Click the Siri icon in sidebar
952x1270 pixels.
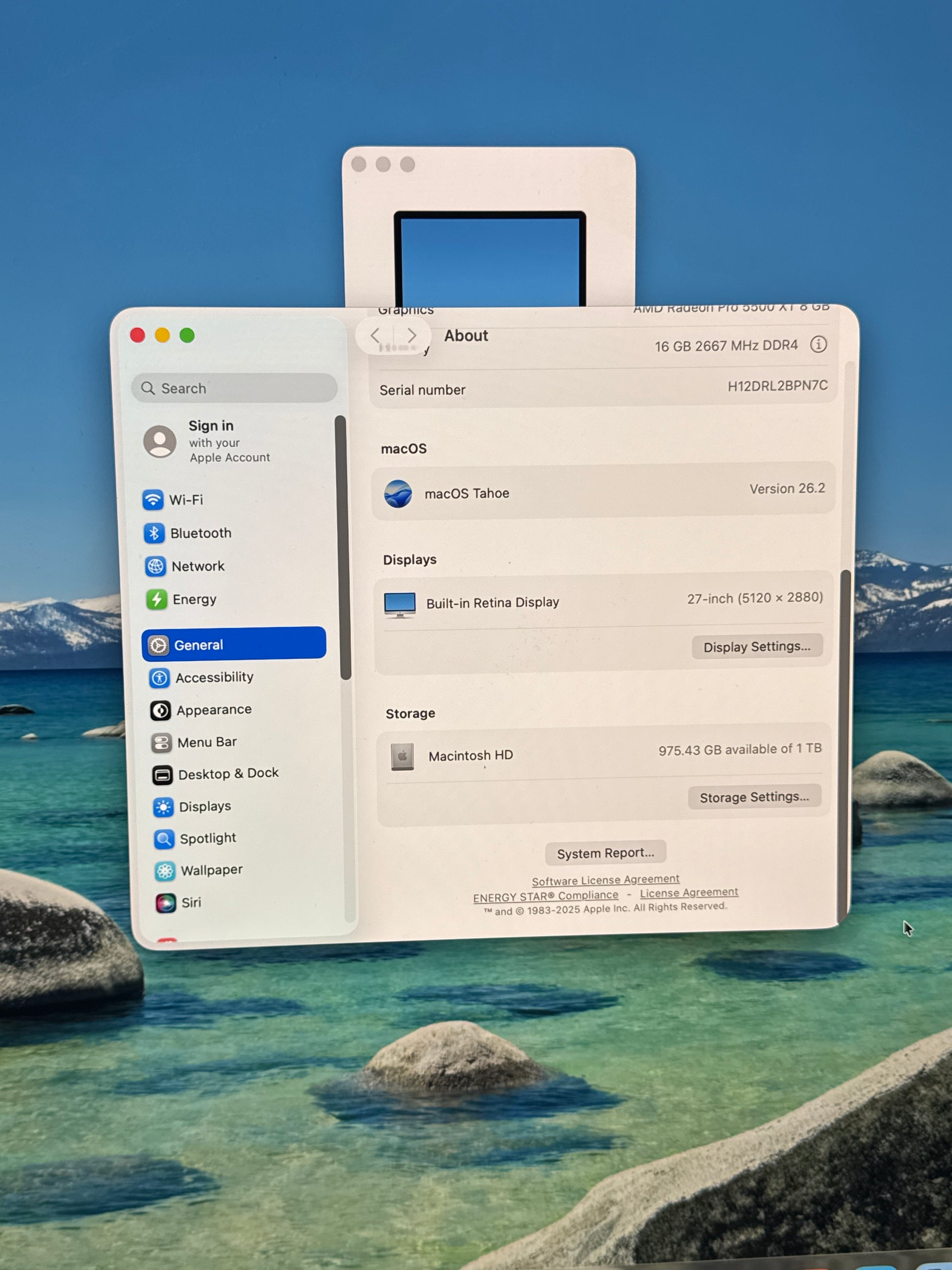(x=166, y=903)
